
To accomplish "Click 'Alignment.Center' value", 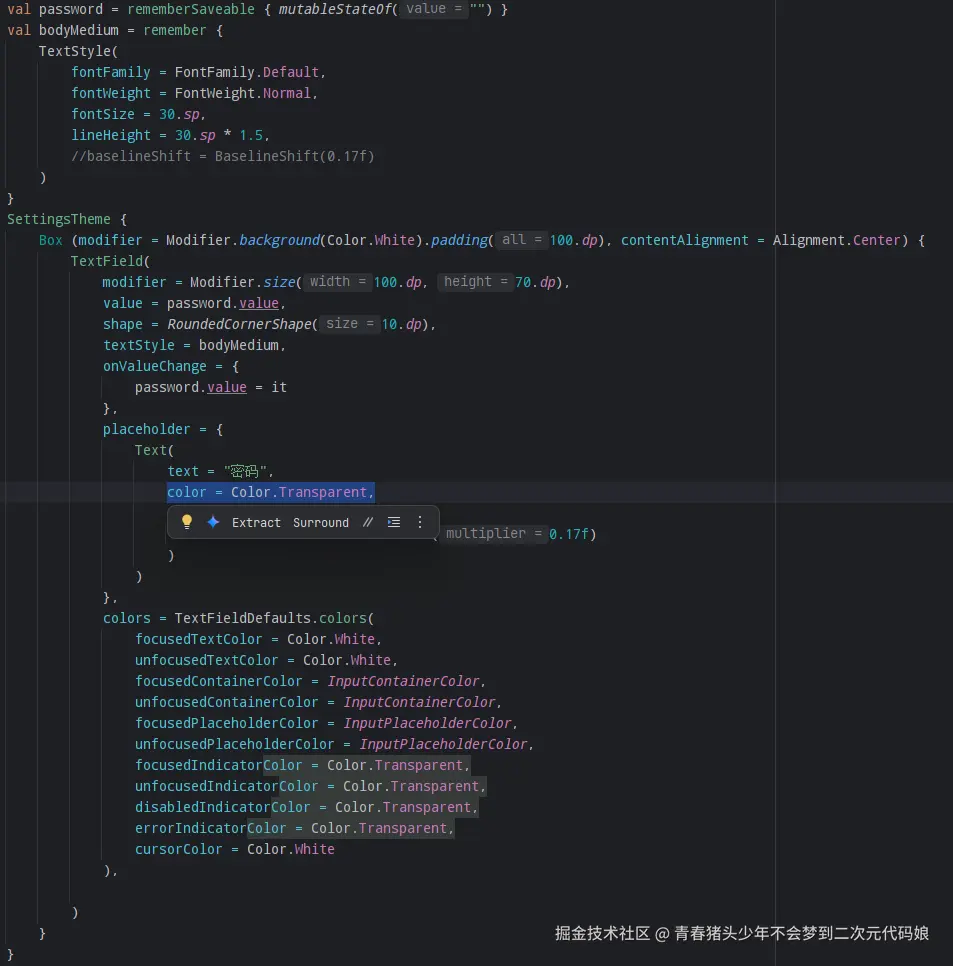I will (x=837, y=240).
